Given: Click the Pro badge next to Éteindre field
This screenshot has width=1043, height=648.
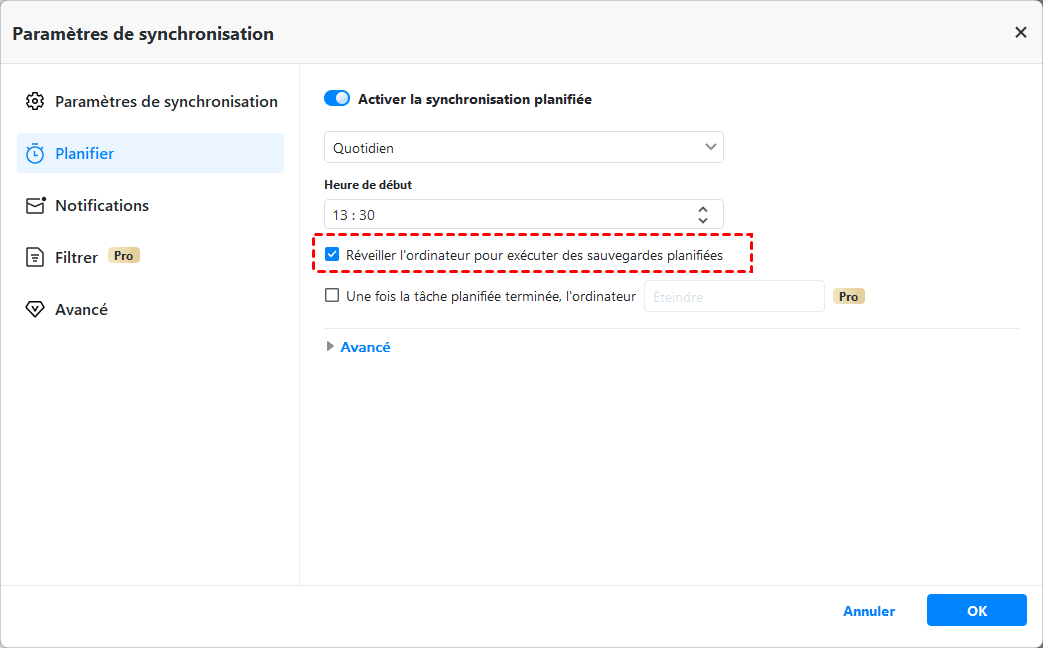Looking at the screenshot, I should [x=849, y=297].
